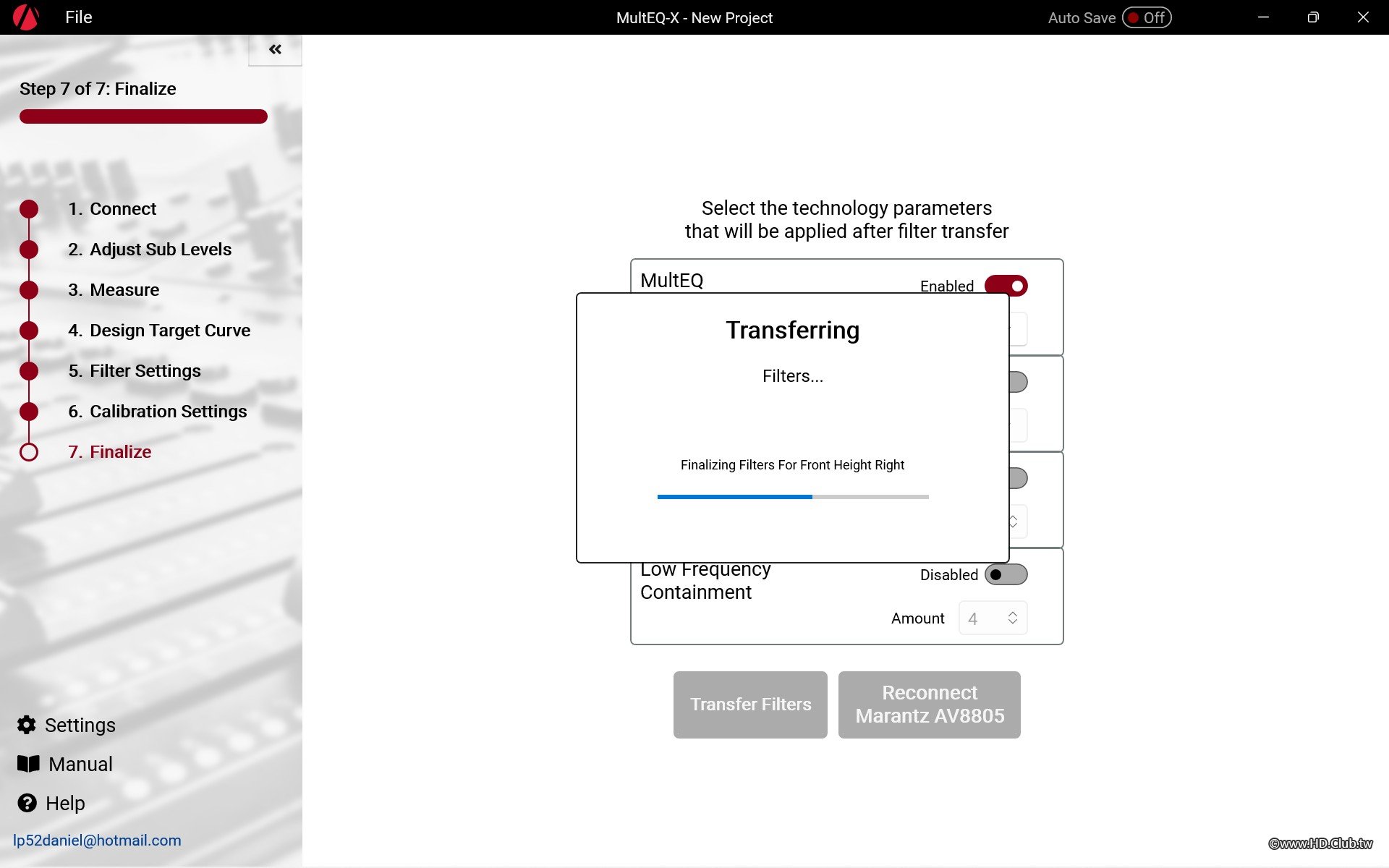
Task: Click the transfer progress bar
Action: tap(793, 497)
